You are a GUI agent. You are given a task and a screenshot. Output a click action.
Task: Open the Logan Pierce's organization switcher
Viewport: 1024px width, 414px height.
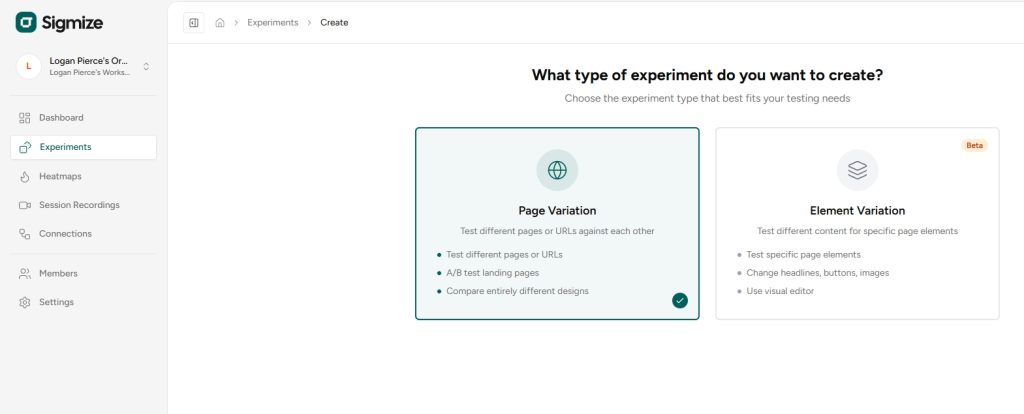tap(84, 66)
